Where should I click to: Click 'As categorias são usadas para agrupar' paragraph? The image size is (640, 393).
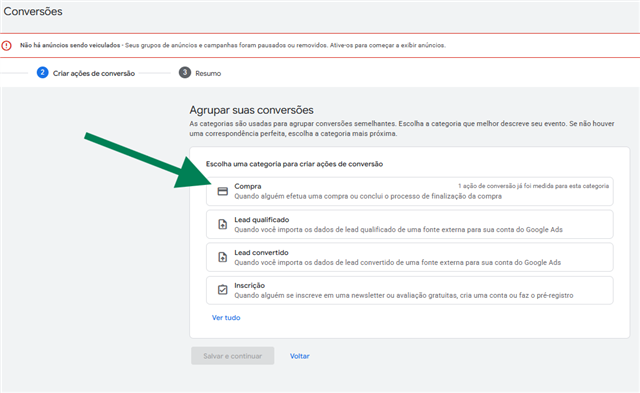pos(402,129)
